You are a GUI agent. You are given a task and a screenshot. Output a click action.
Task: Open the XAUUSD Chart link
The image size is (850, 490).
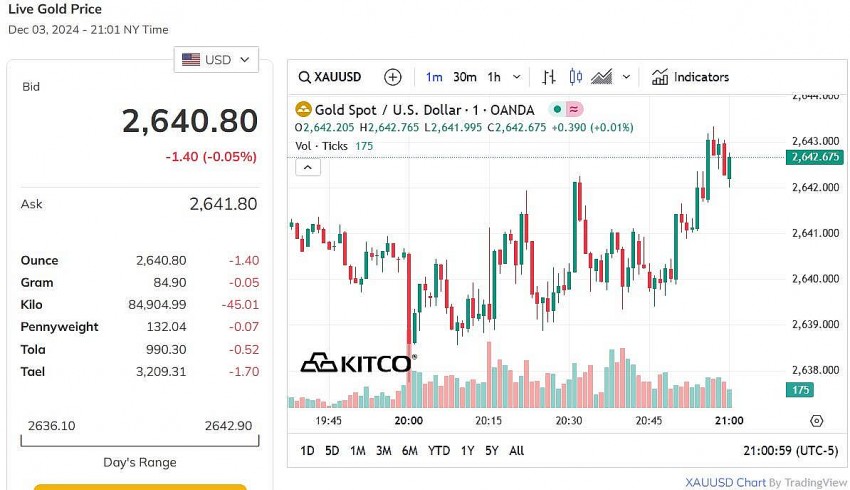(x=725, y=482)
